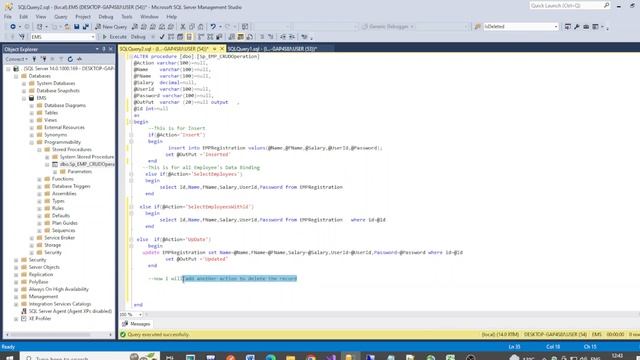Select the Messages results tab
The image size is (640, 360).
point(137,324)
